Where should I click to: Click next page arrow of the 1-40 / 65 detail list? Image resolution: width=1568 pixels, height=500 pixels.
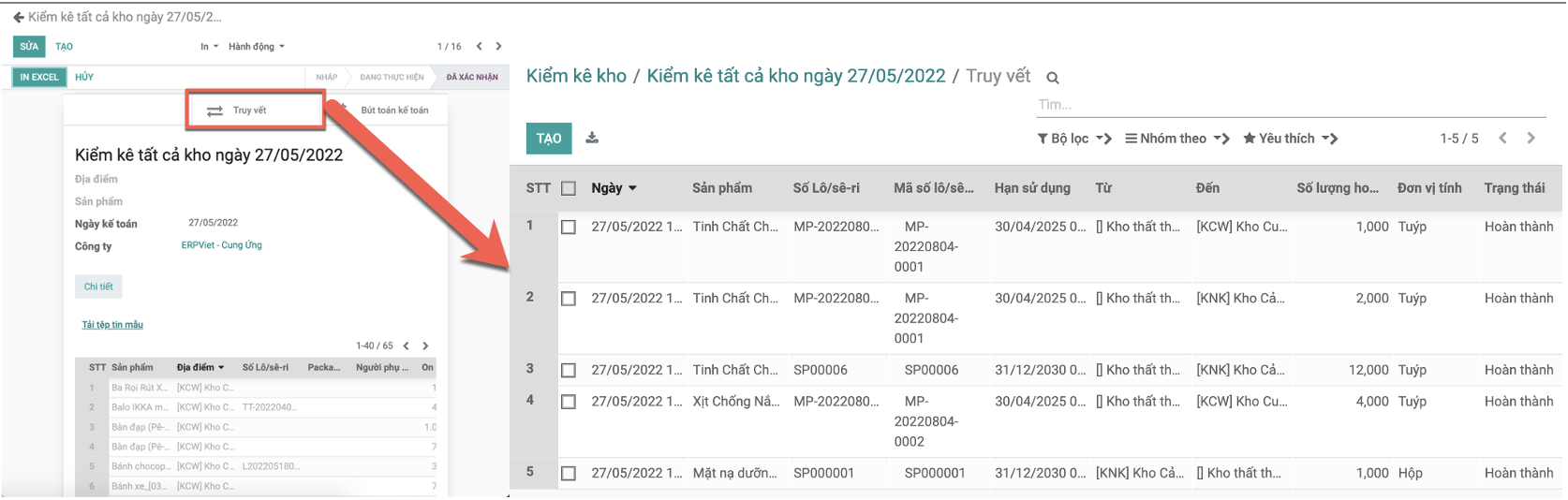(425, 346)
